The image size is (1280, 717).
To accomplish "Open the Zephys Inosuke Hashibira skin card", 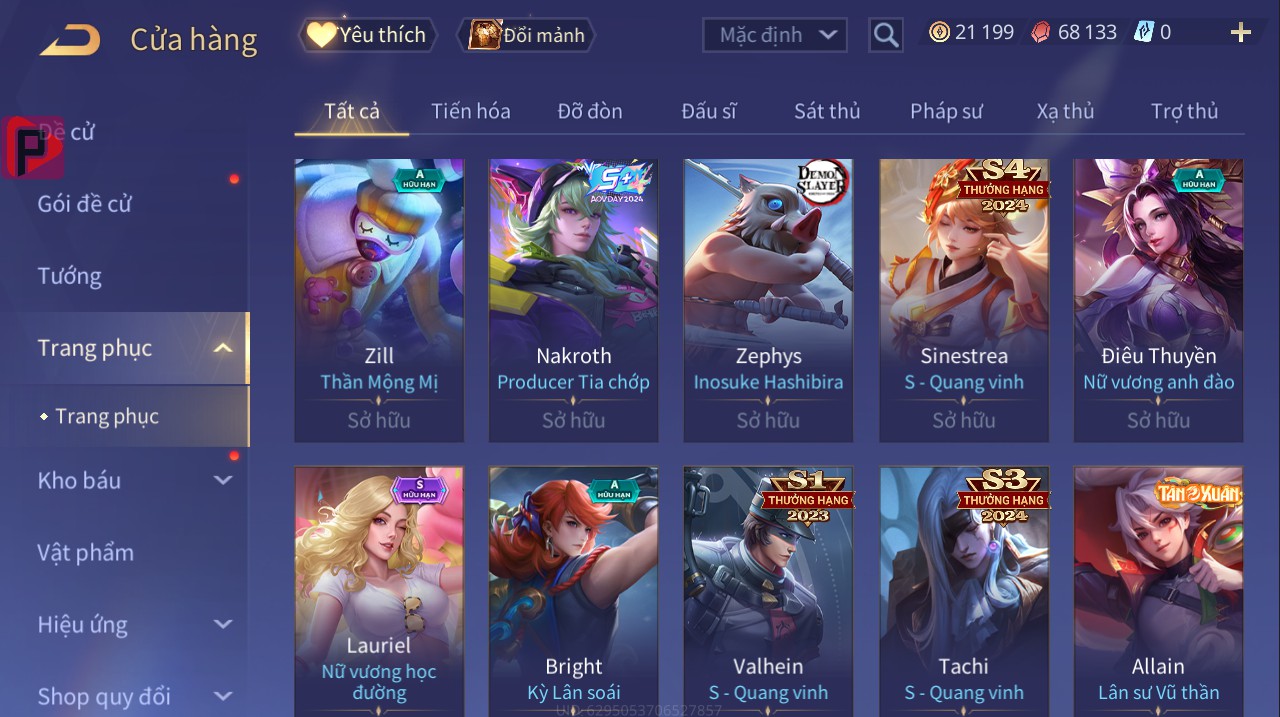I will [769, 300].
